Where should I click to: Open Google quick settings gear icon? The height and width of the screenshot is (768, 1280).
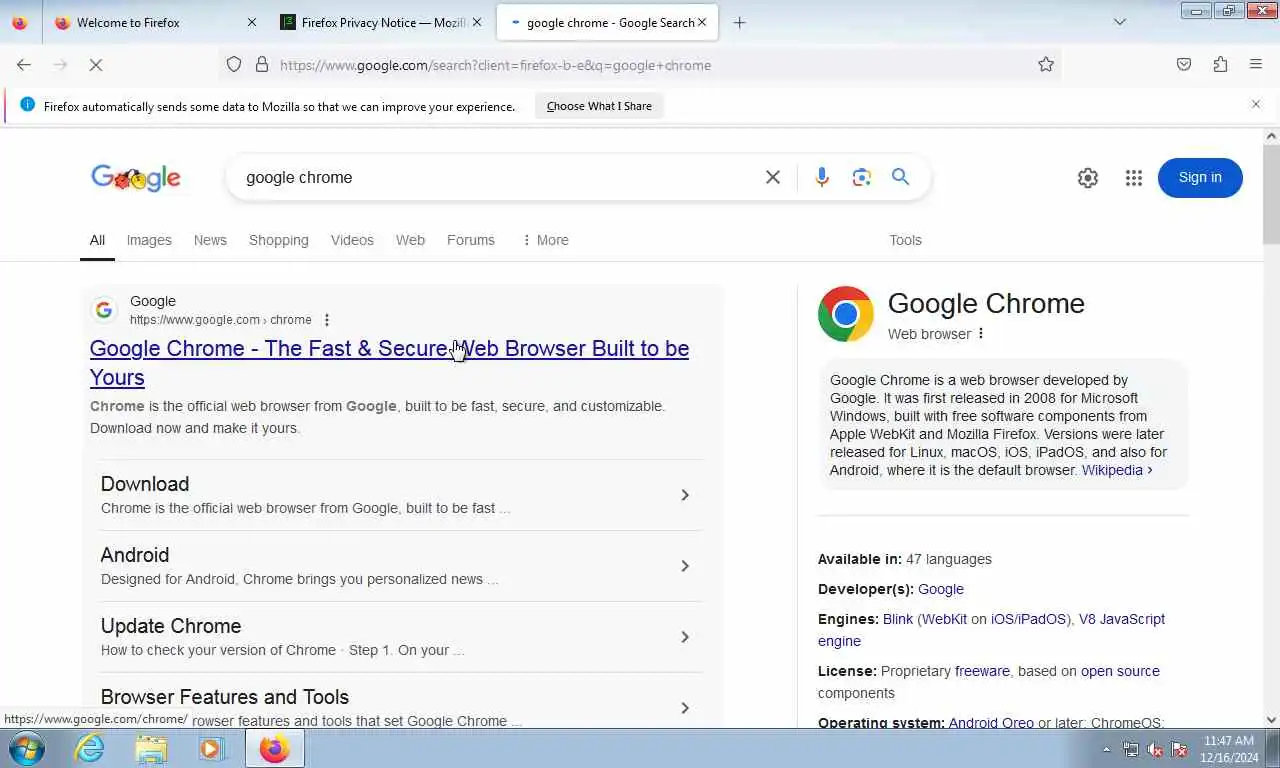click(x=1088, y=178)
